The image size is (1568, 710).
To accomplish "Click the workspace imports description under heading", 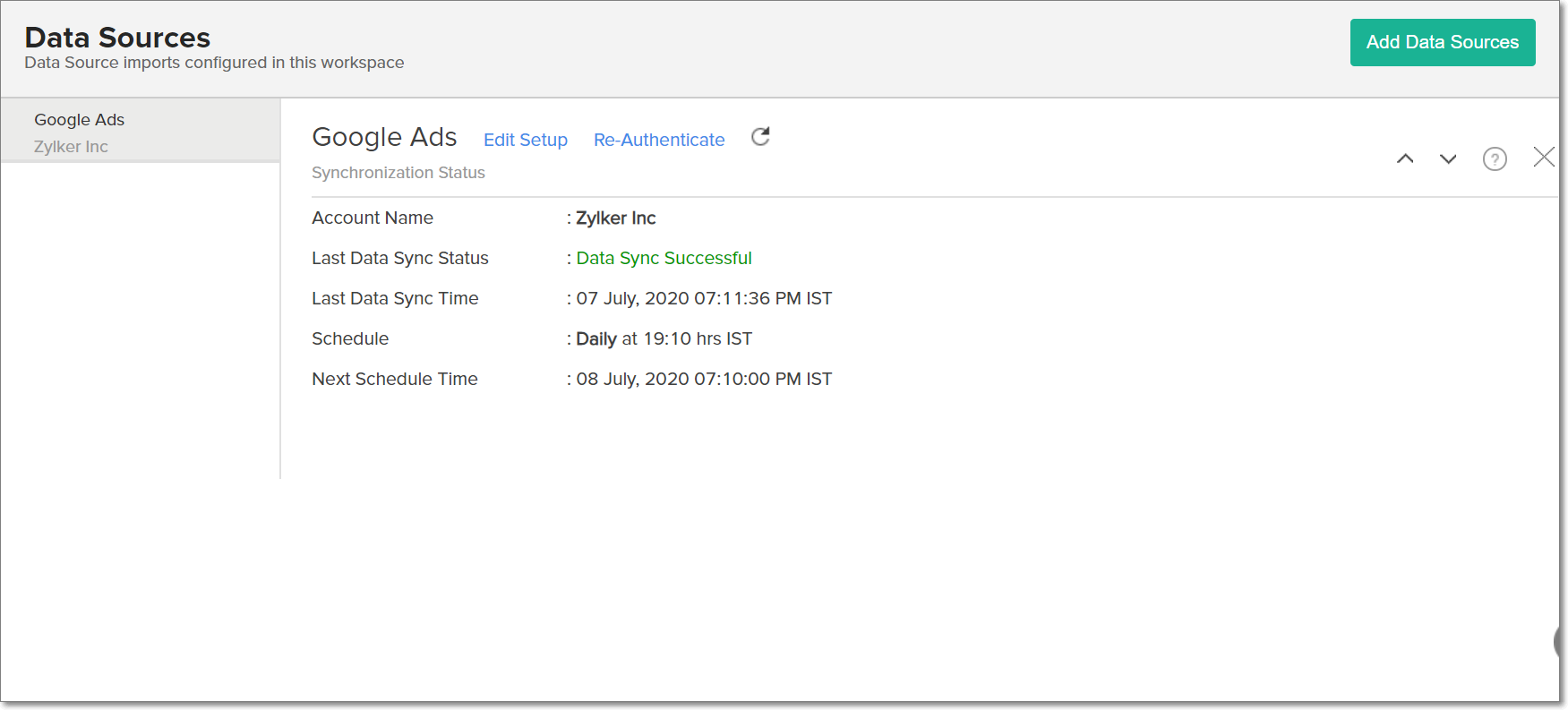I will [x=214, y=63].
